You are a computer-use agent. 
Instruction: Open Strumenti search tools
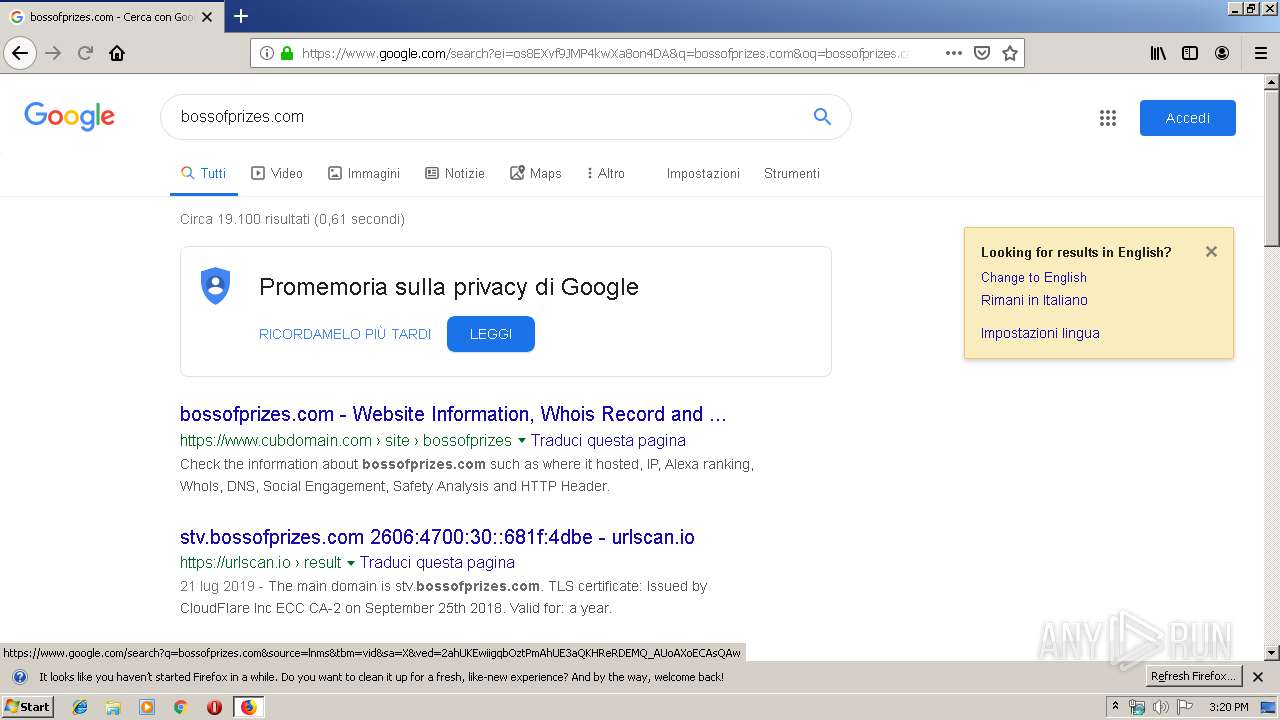coord(792,173)
